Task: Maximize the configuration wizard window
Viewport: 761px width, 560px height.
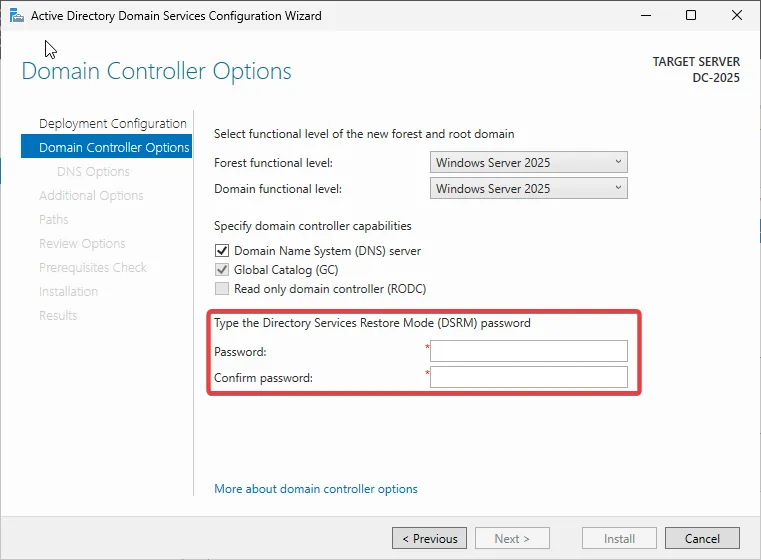Action: (x=691, y=16)
